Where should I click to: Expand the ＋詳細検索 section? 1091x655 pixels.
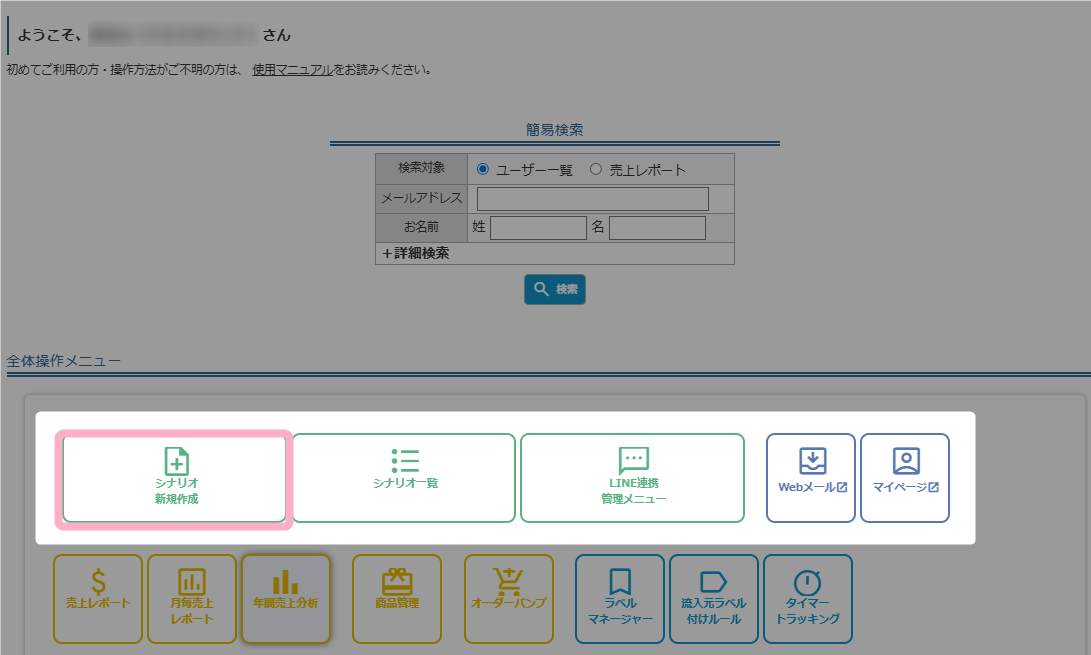(416, 254)
